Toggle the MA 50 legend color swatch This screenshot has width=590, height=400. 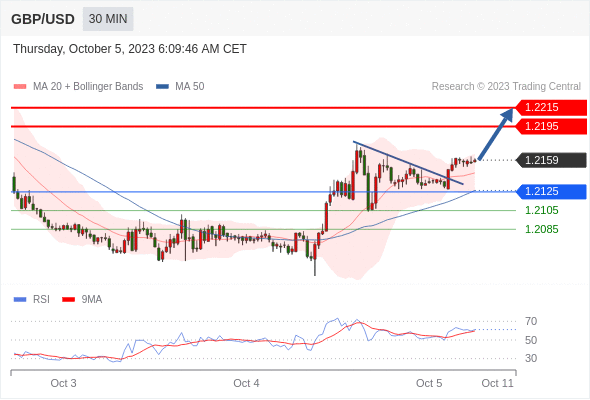(x=162, y=87)
